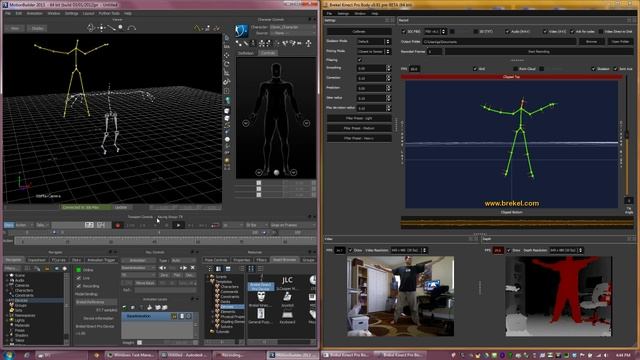Viewport: 640px width, 360px height.
Task: Expand the Characters node in Navigator tree
Action: pyautogui.click(x=7, y=290)
